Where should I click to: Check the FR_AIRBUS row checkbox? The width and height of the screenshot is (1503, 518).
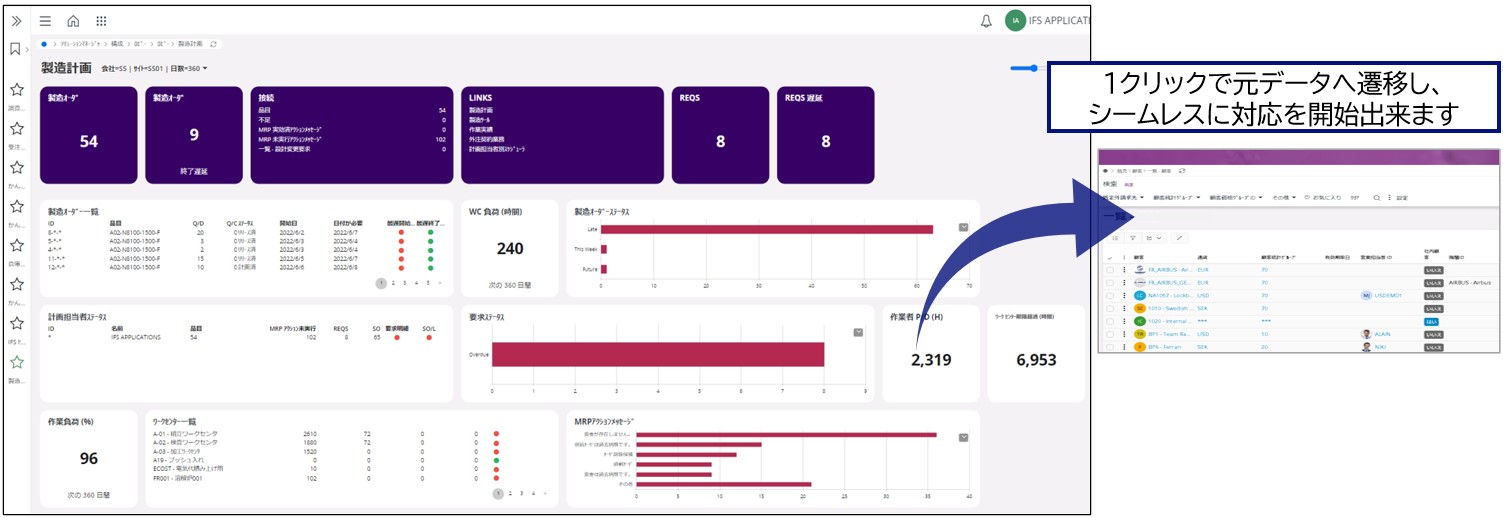[x=1110, y=270]
